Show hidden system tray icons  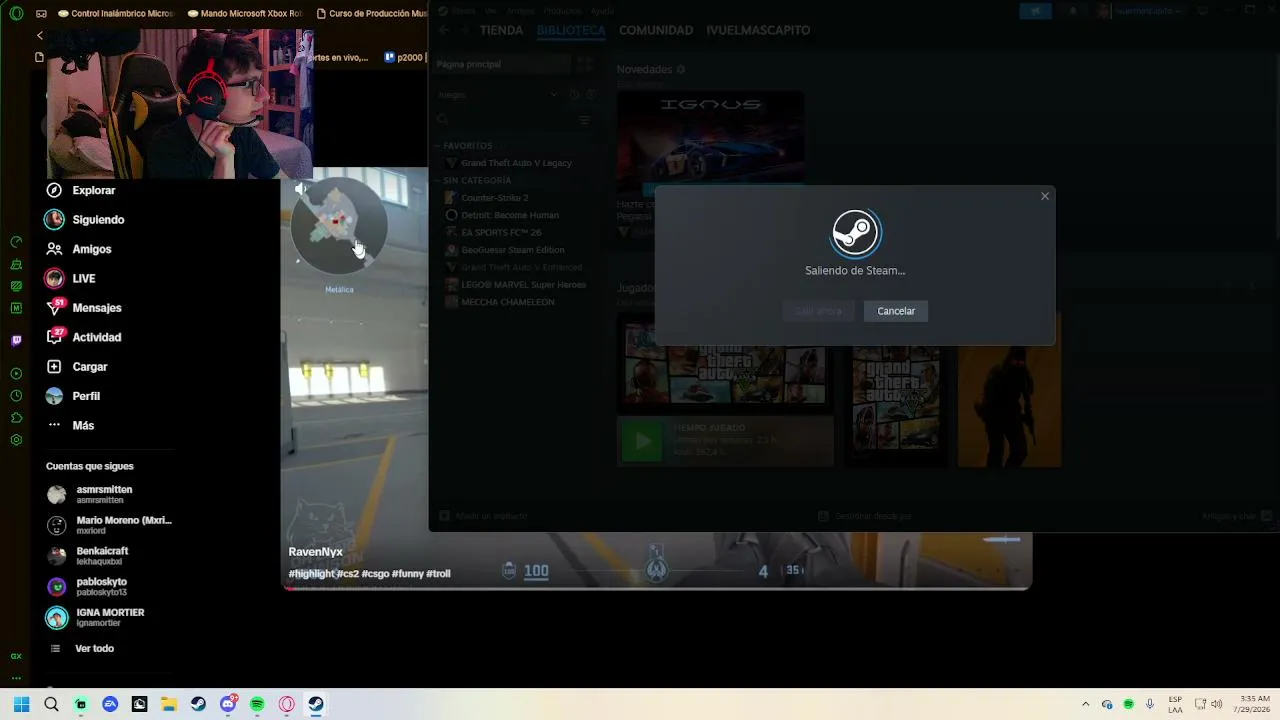pos(1086,704)
